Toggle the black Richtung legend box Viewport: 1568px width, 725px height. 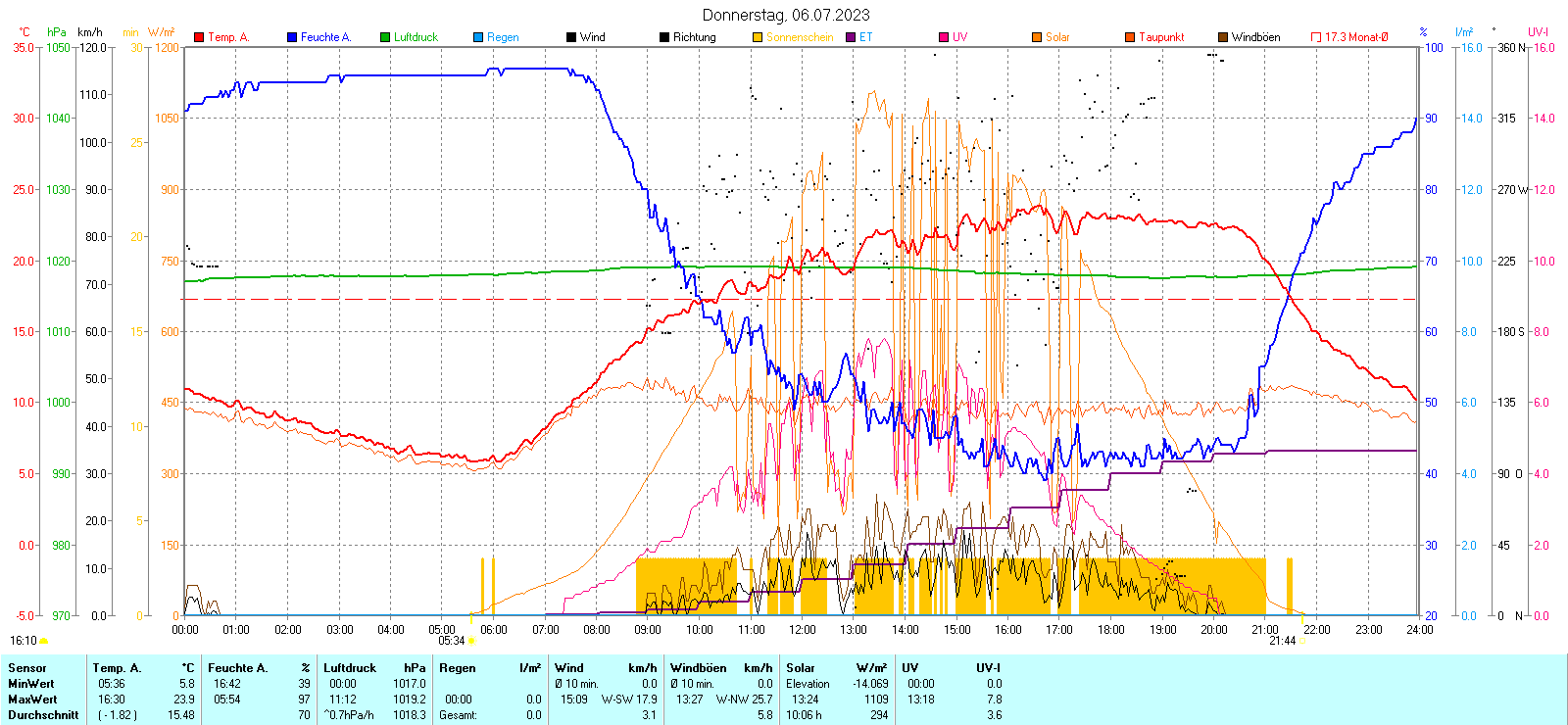tap(664, 37)
